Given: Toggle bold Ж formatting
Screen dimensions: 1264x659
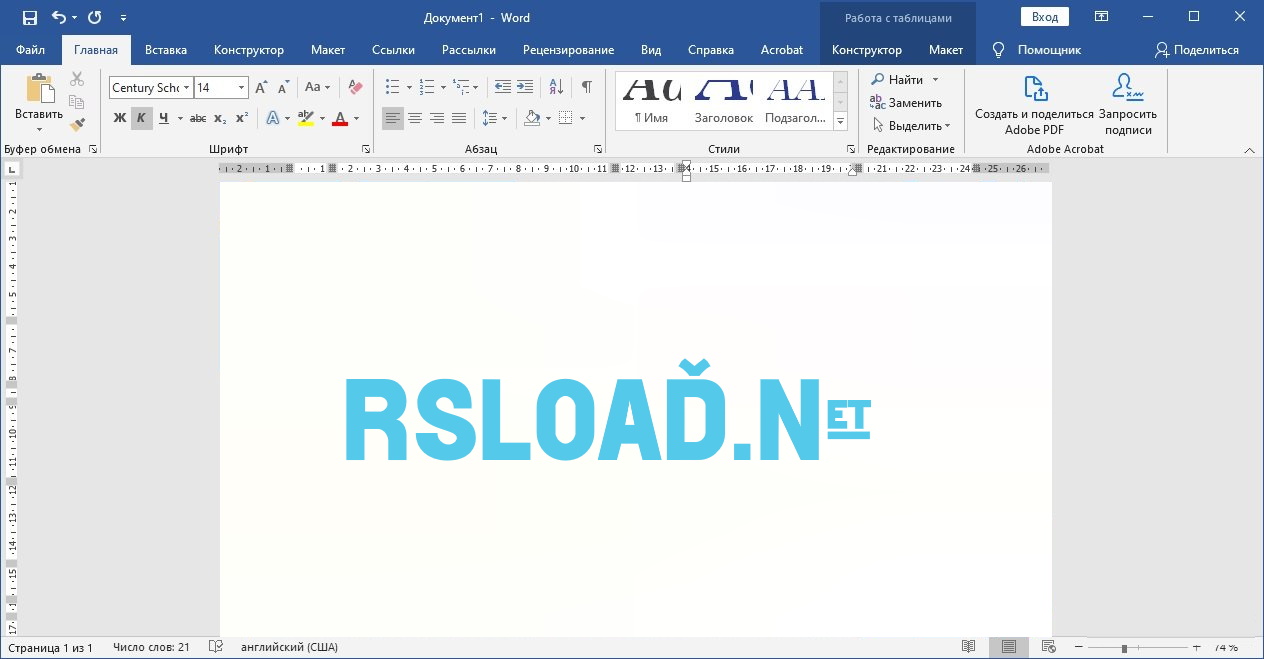Looking at the screenshot, I should pyautogui.click(x=120, y=118).
